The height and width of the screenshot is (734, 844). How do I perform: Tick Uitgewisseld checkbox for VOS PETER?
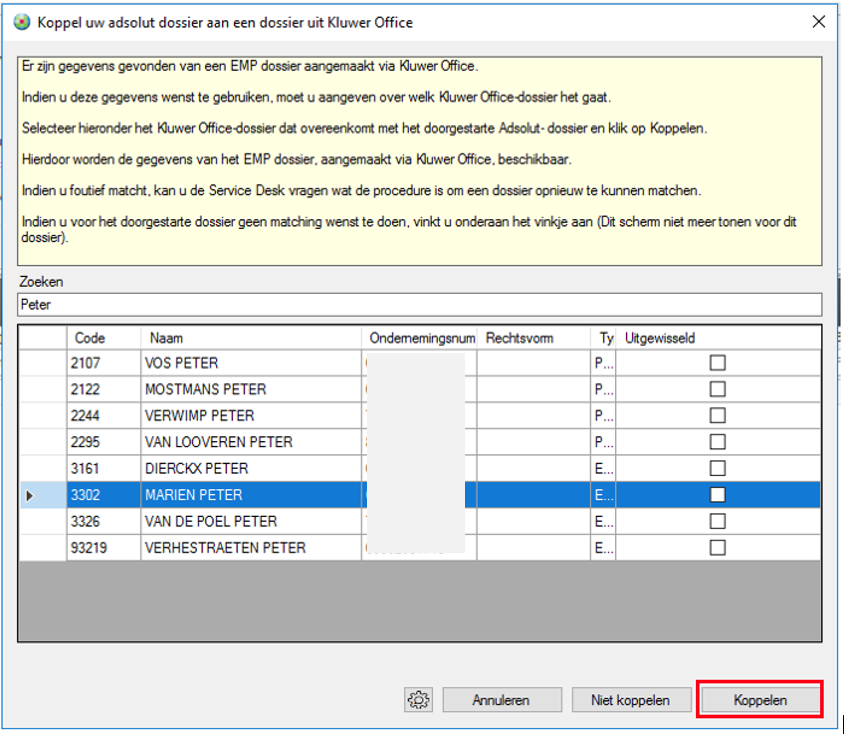(717, 363)
